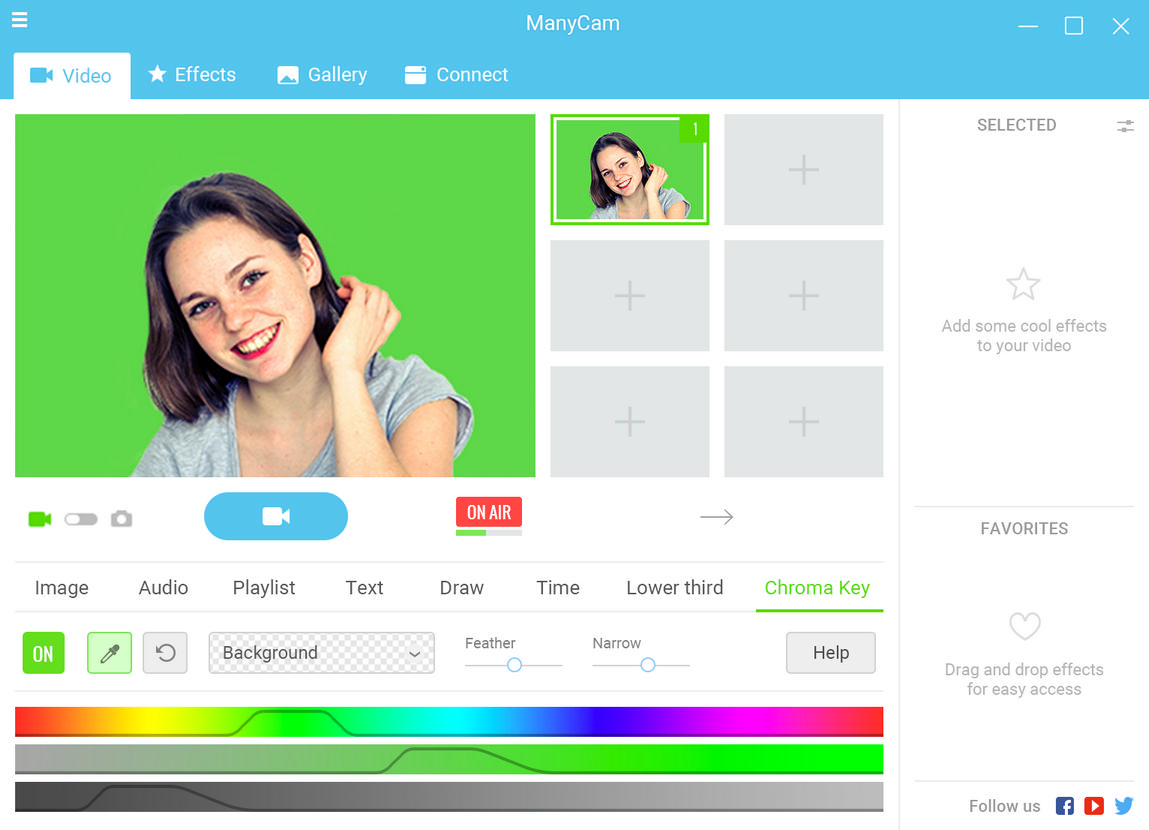Start recording with the blue camera button
The height and width of the screenshot is (830, 1149).
(276, 516)
